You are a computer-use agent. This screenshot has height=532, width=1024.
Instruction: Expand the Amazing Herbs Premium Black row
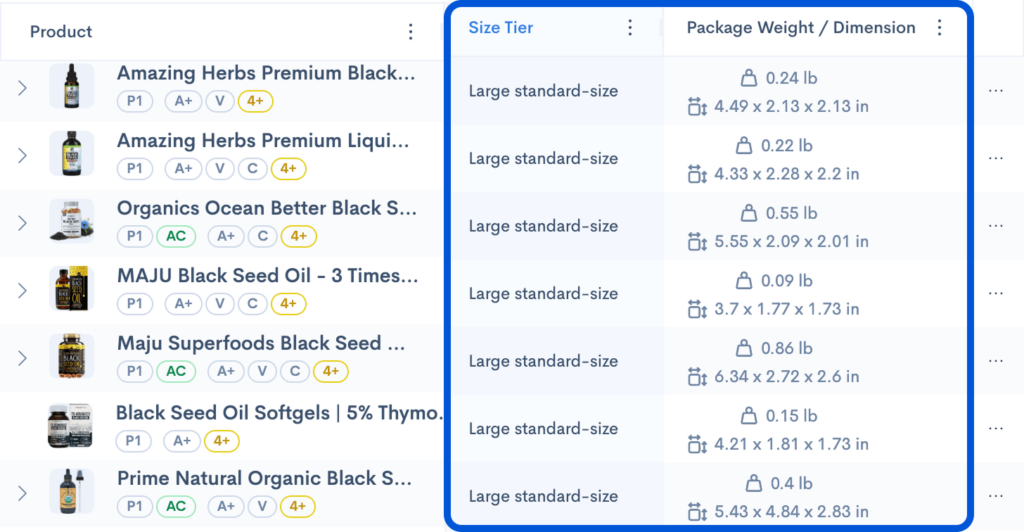coord(23,88)
